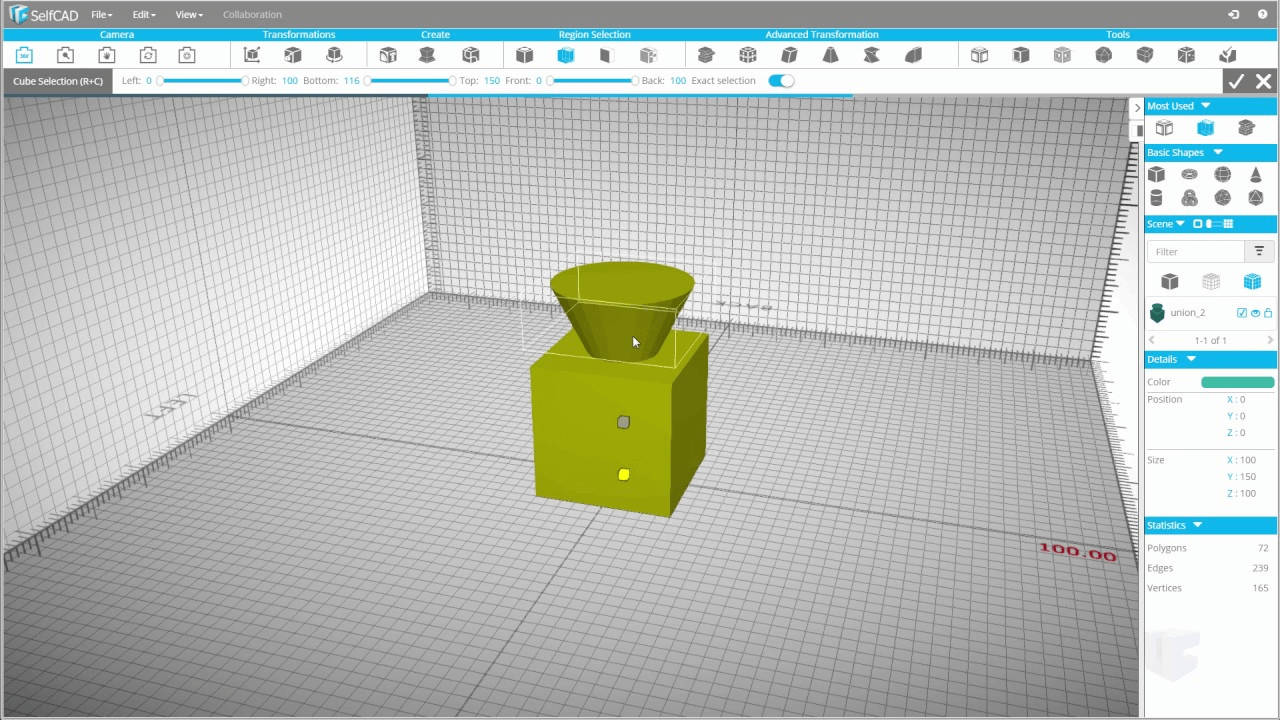Collapse the Scene panel

[x=1181, y=224]
